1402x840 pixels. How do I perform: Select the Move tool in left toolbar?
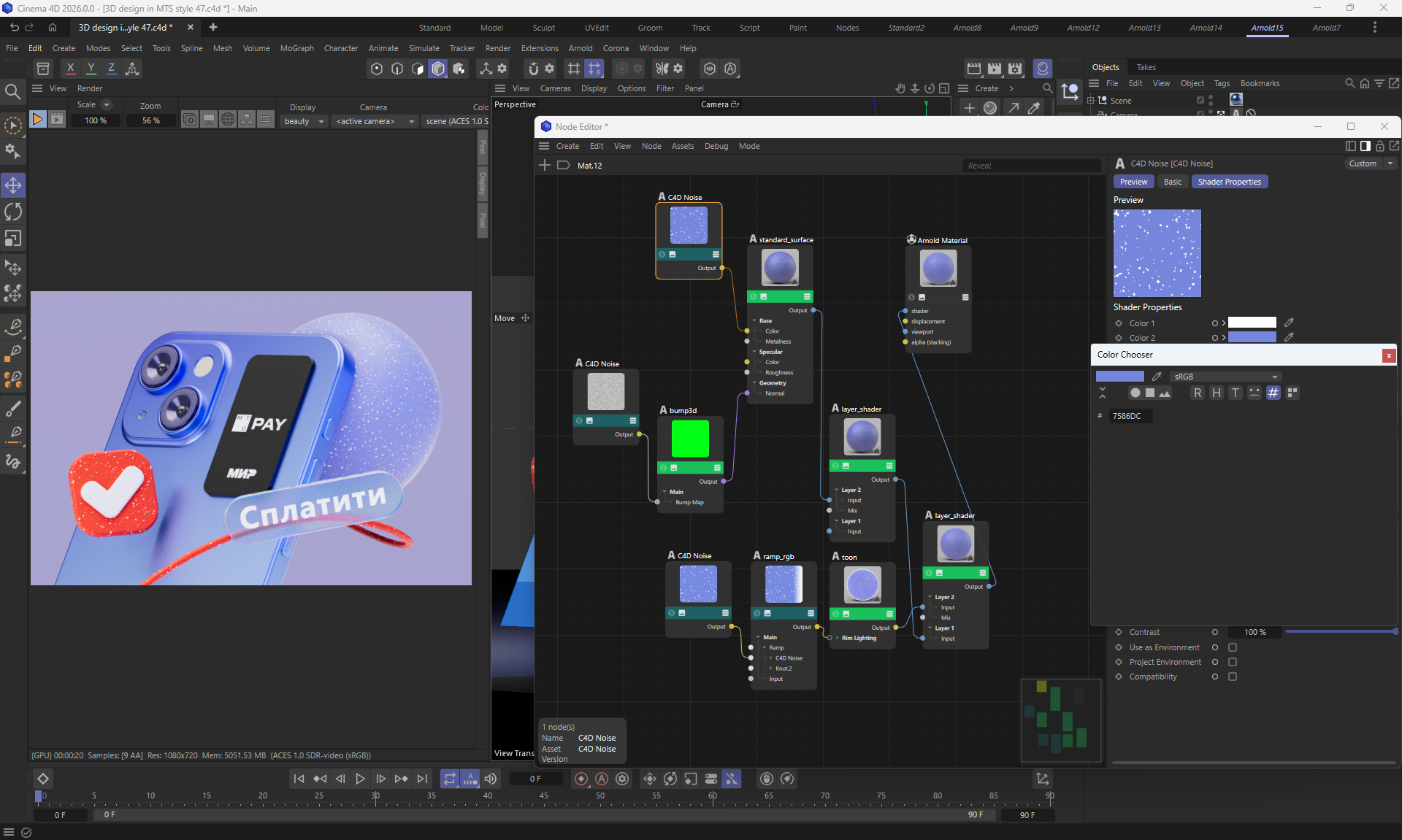tap(13, 185)
